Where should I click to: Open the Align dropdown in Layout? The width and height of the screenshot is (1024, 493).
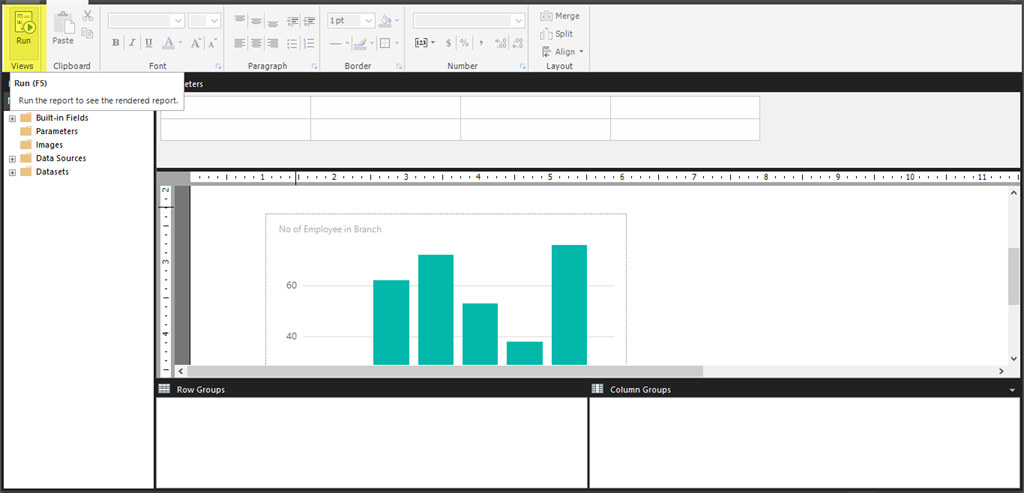(581, 52)
